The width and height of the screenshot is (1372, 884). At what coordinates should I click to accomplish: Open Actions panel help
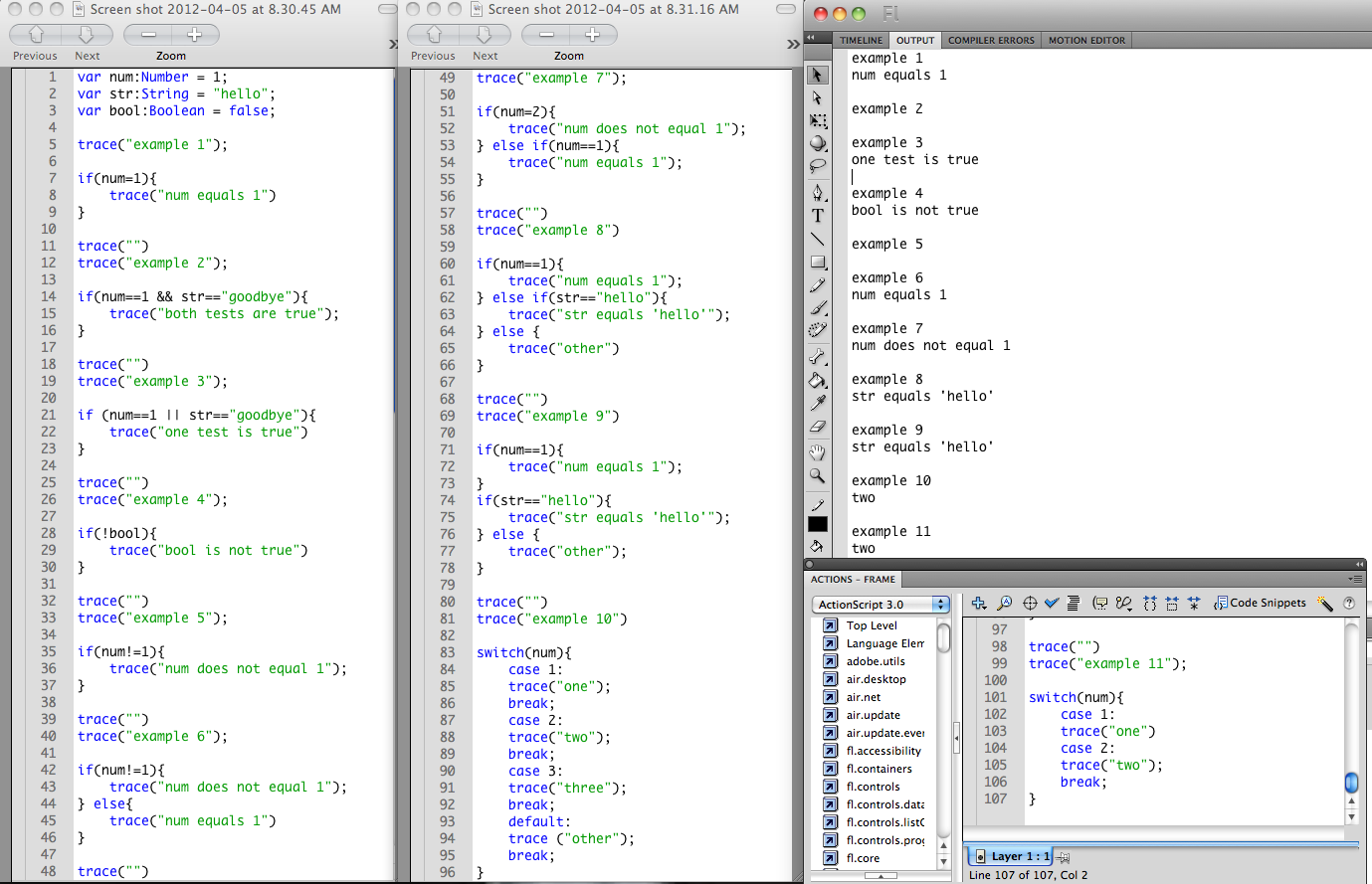pos(1349,603)
